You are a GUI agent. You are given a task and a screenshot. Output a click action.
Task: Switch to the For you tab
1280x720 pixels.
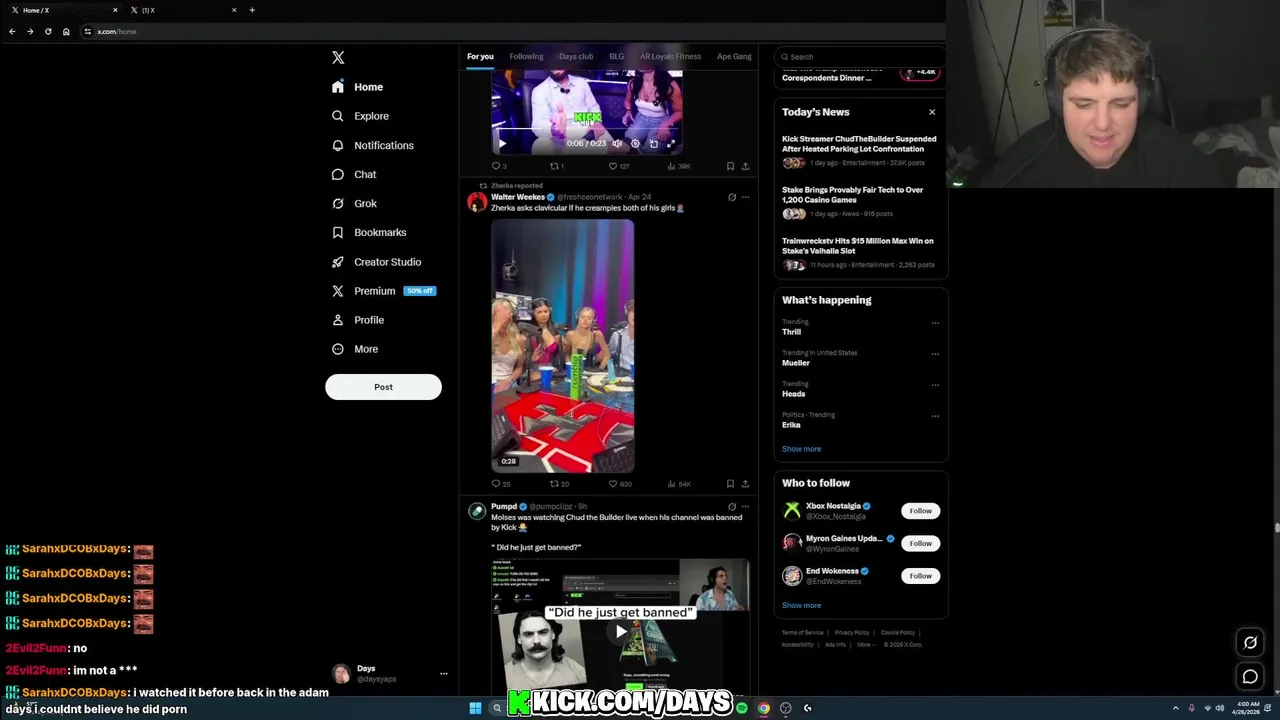[480, 56]
